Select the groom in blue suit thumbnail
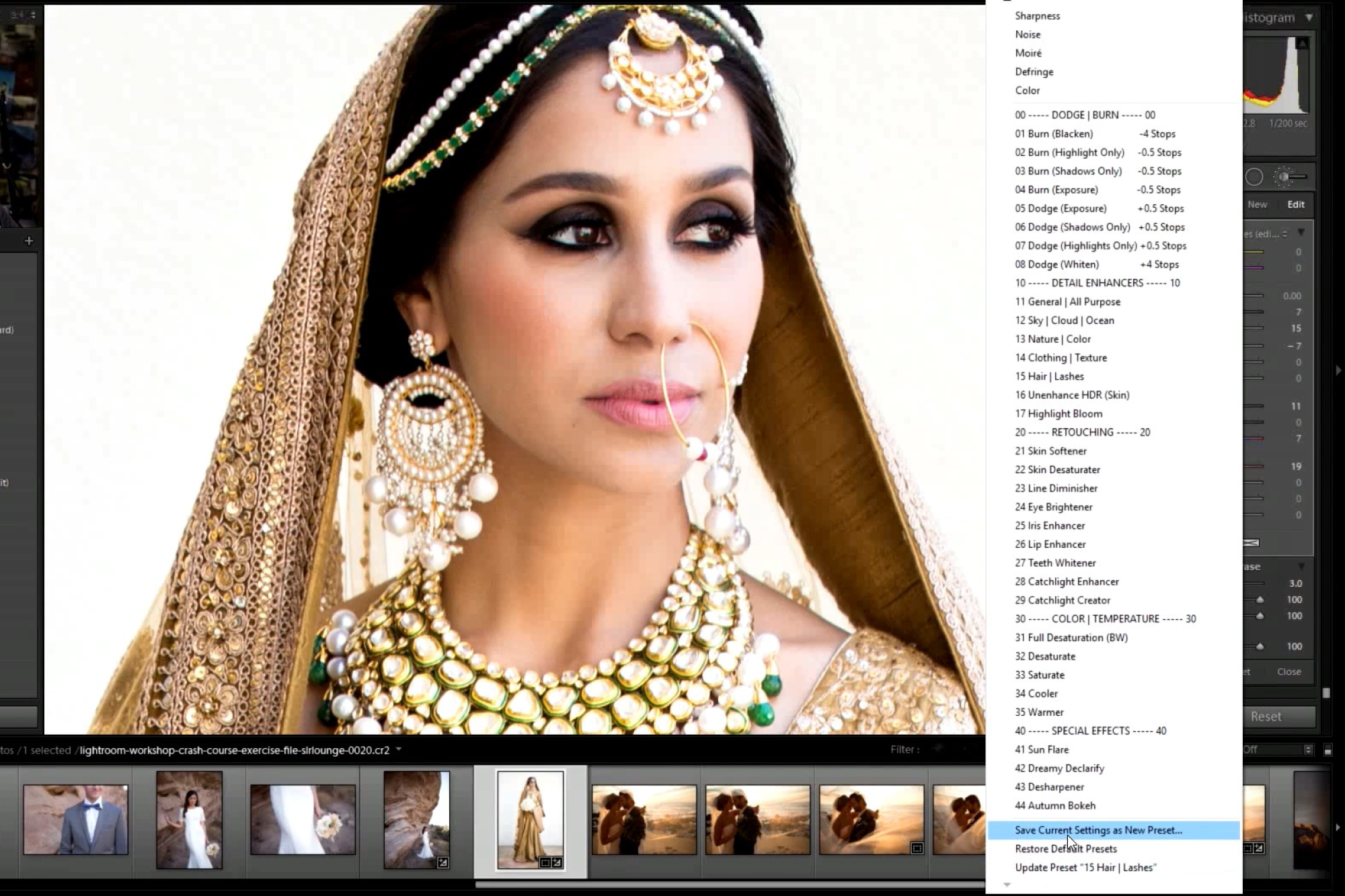The height and width of the screenshot is (896, 1345). 76,820
